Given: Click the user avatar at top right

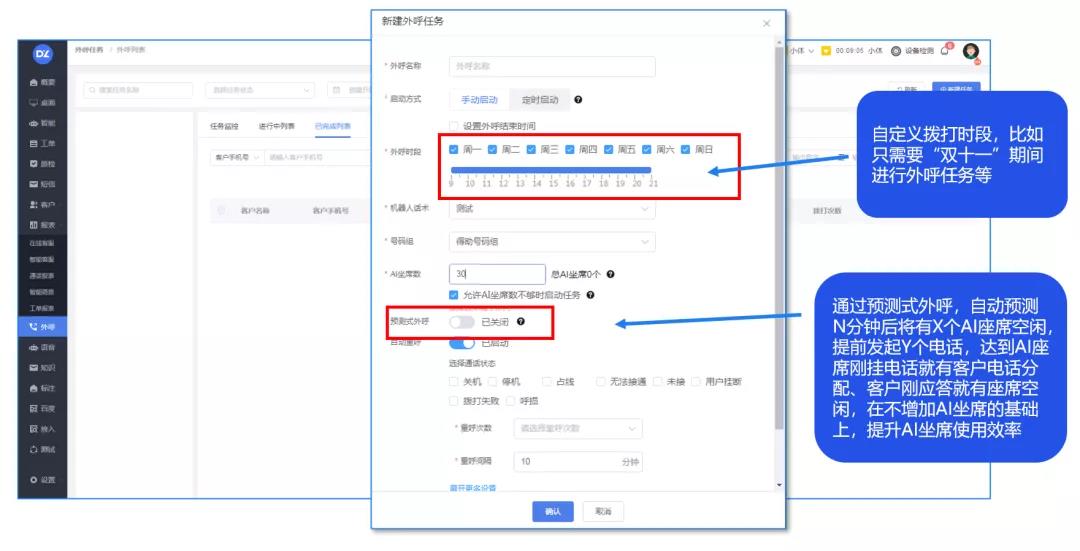Looking at the screenshot, I should point(970,52).
